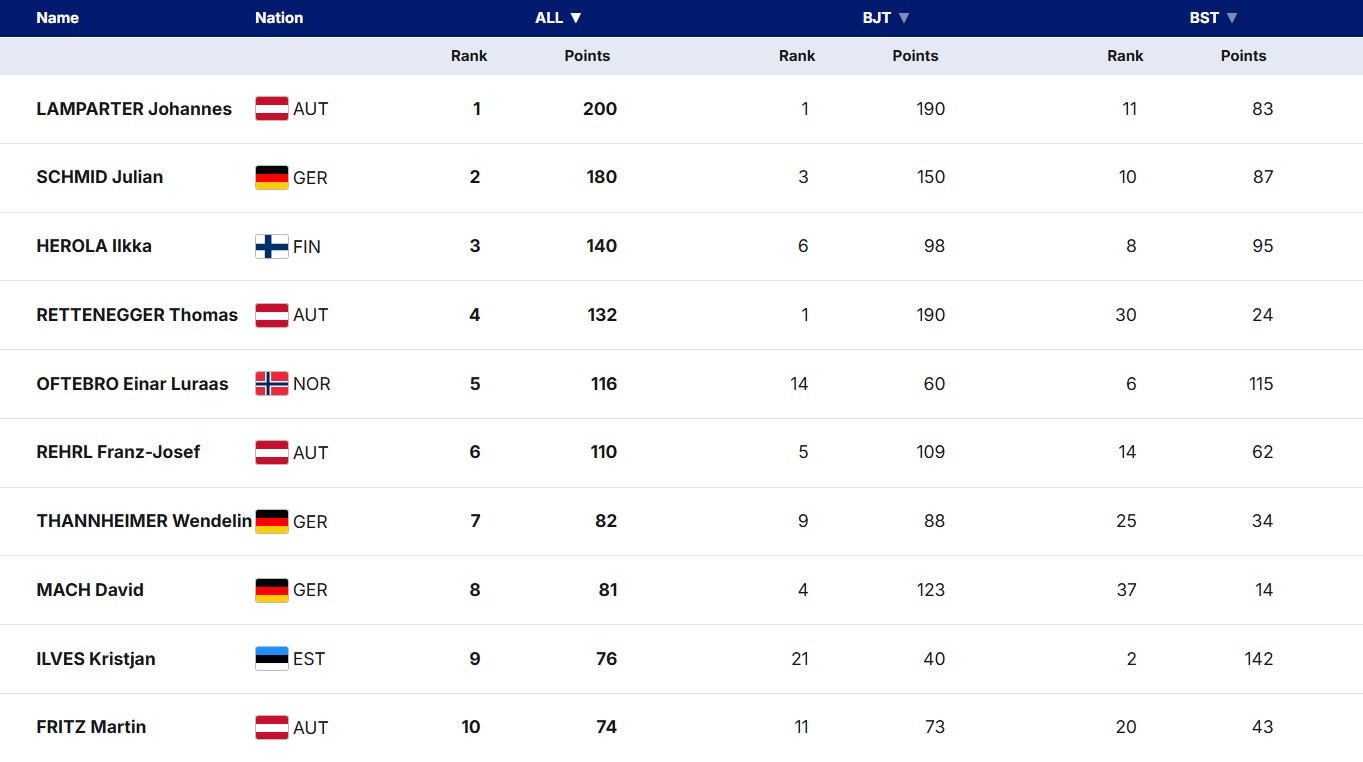Open RETTENEGGER Thomas athlete link
This screenshot has width=1363, height=762.
coord(137,315)
